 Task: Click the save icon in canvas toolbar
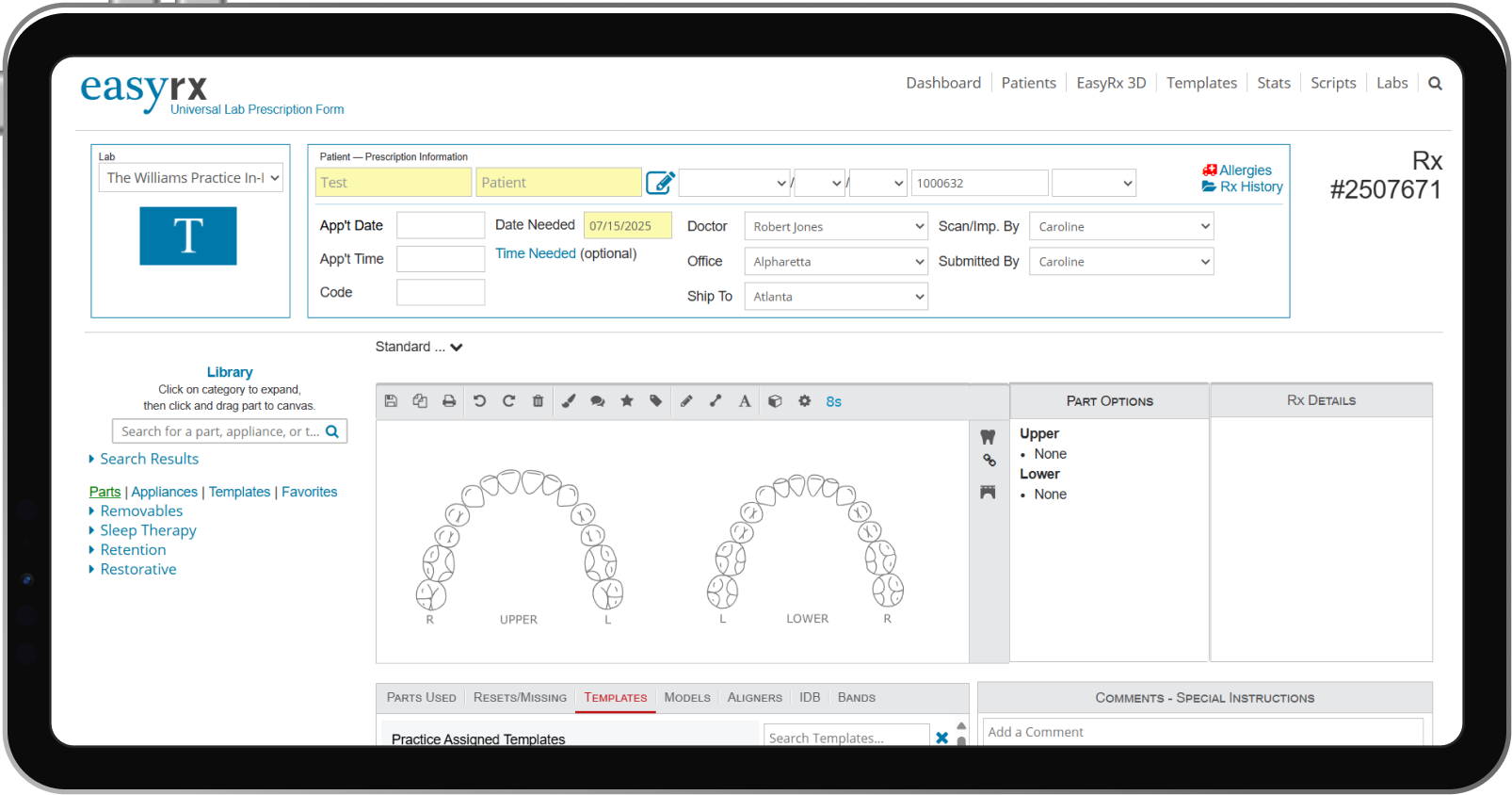(391, 401)
